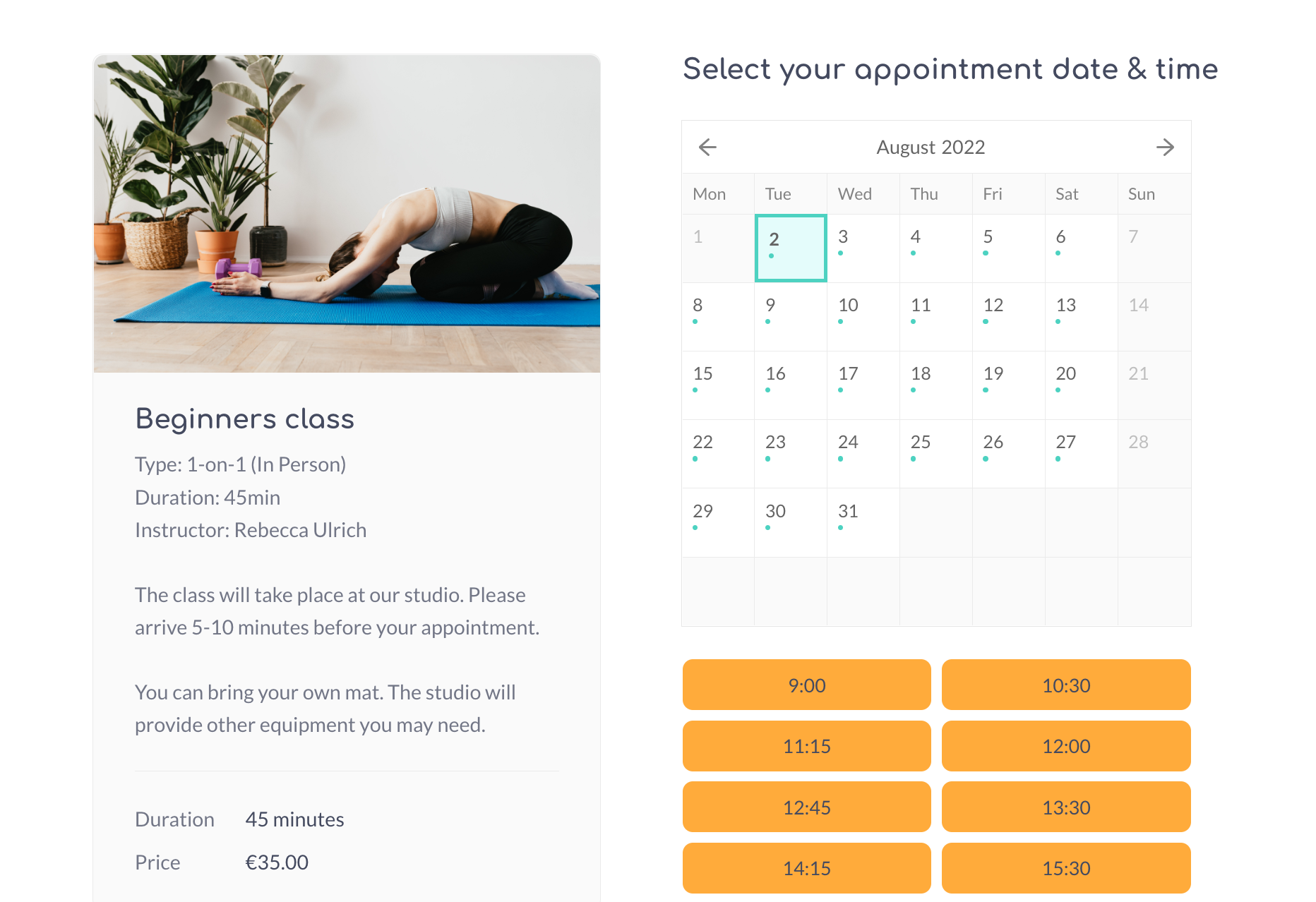Screen dimensions: 1316x902
Task: Select August 23 date cell
Action: (791, 454)
